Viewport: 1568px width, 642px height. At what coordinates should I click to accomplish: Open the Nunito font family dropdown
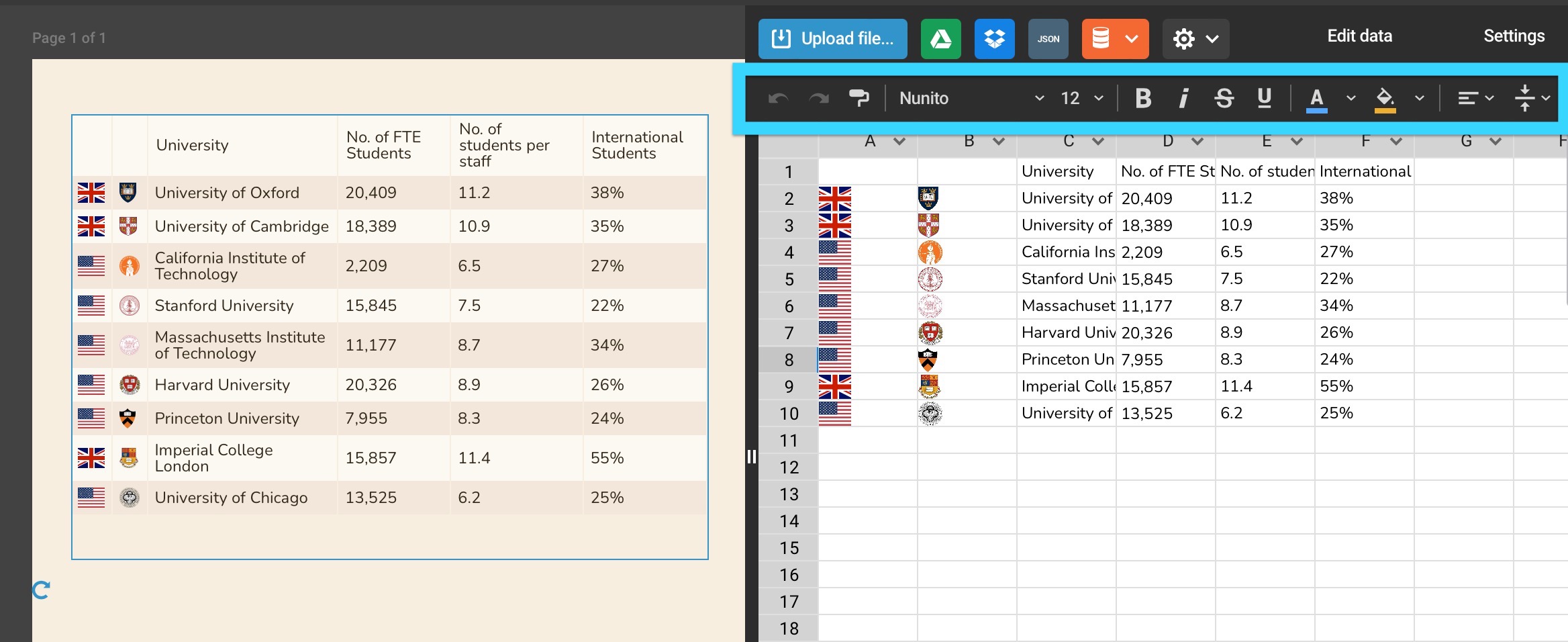pos(971,99)
